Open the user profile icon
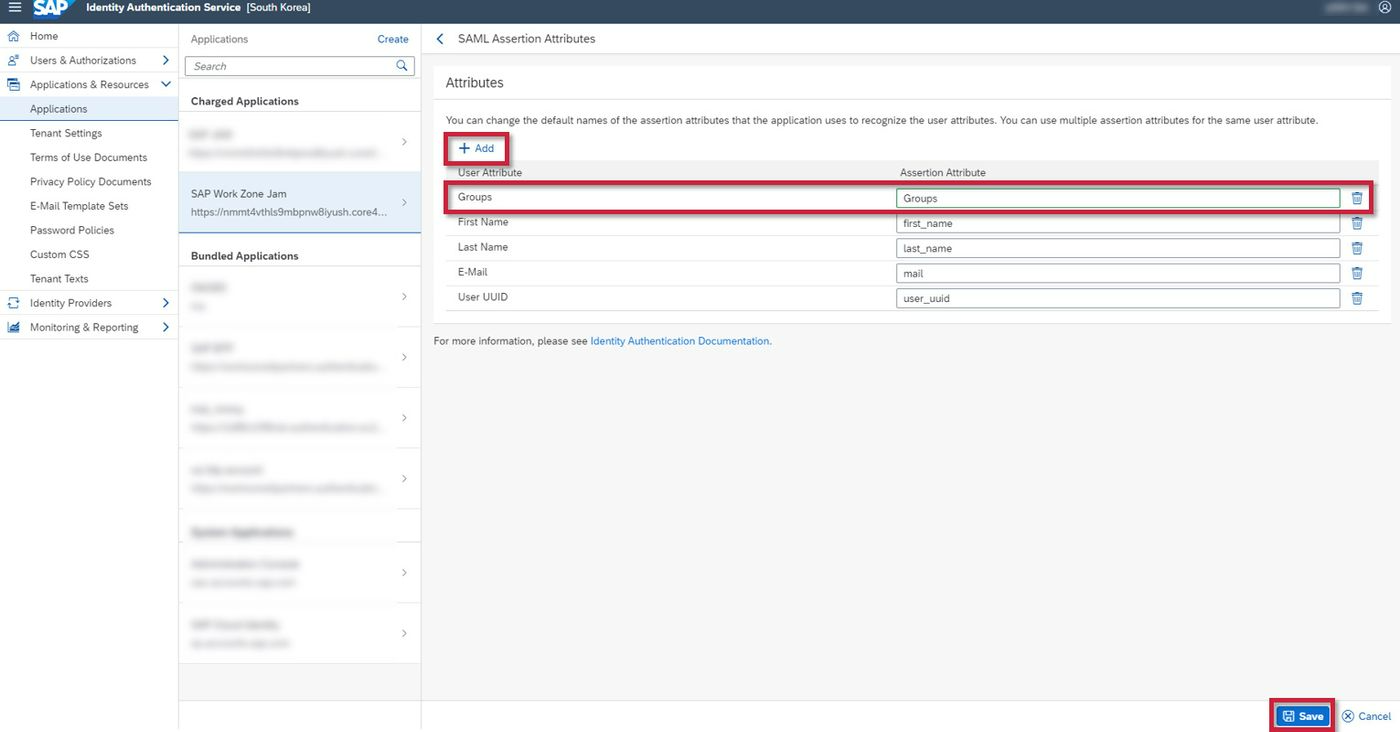 (1384, 7)
